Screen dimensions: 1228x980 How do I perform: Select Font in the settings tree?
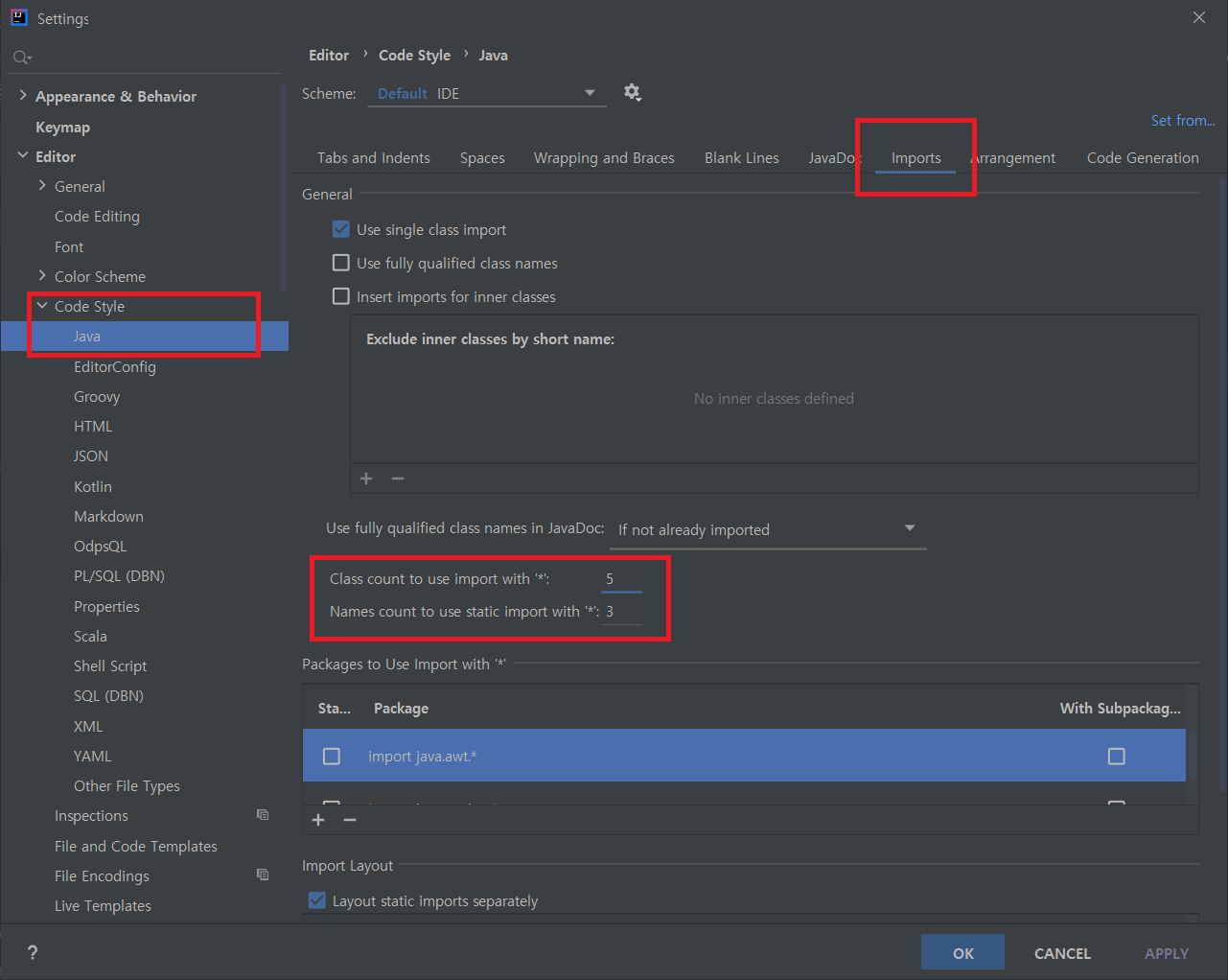tap(69, 246)
